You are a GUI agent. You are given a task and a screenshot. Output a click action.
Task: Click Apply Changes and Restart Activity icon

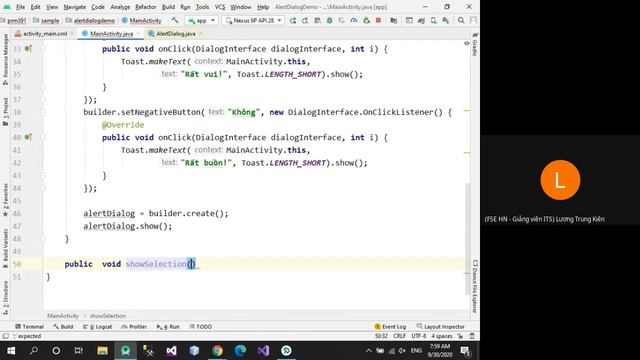305,20
